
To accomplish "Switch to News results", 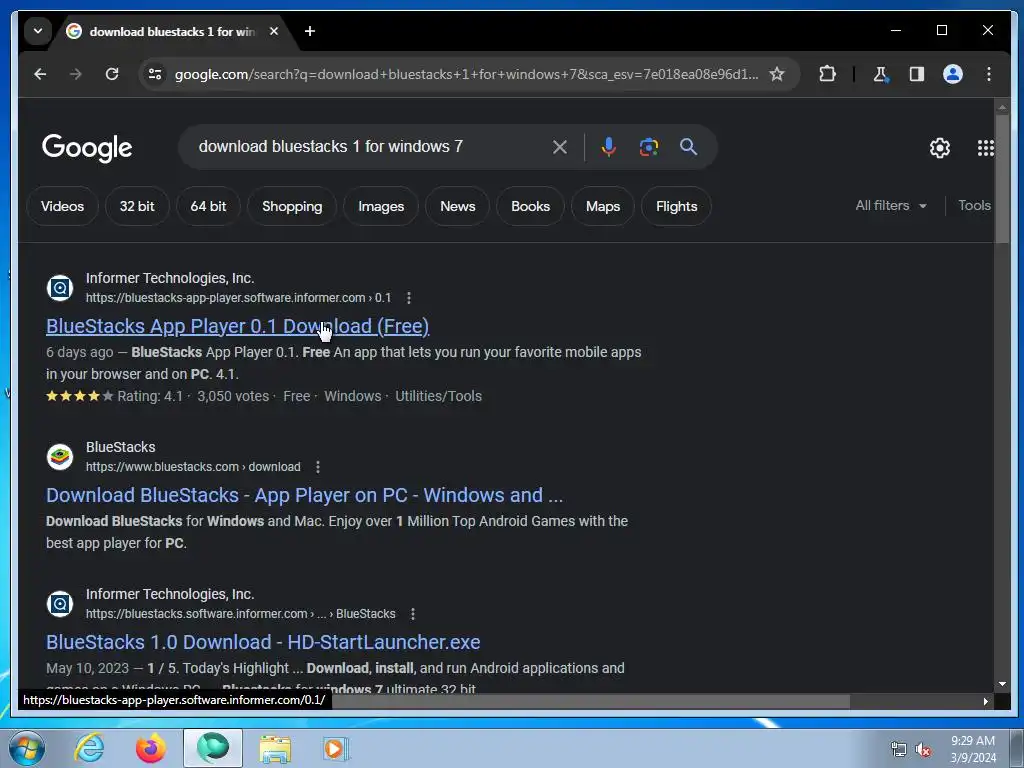I will click(x=457, y=206).
